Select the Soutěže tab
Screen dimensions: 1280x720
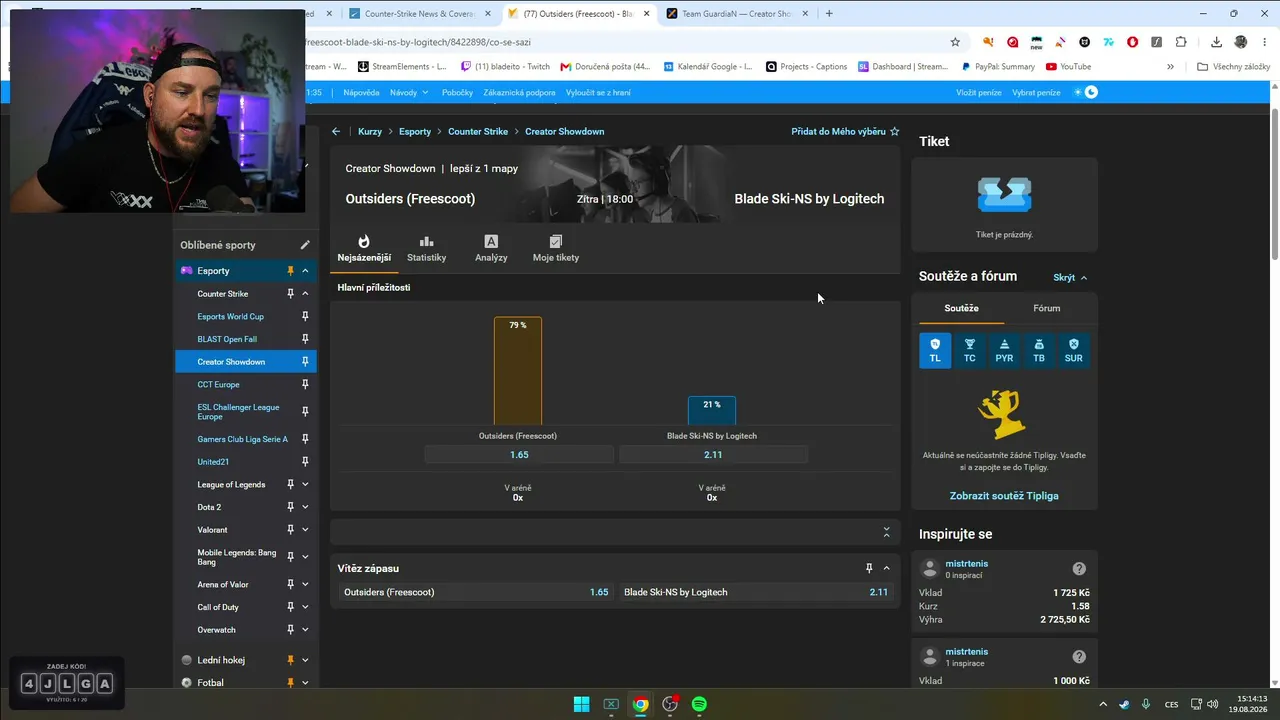point(961,308)
